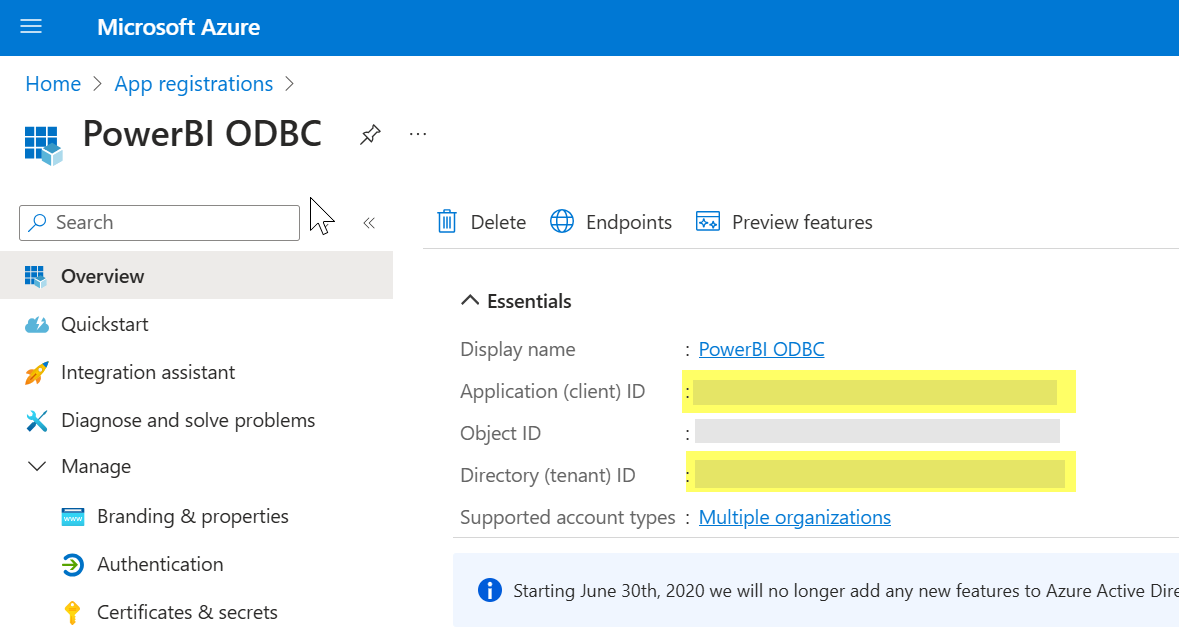The height and width of the screenshot is (628, 1179).
Task: Click the Preview features button label
Action: coord(802,223)
